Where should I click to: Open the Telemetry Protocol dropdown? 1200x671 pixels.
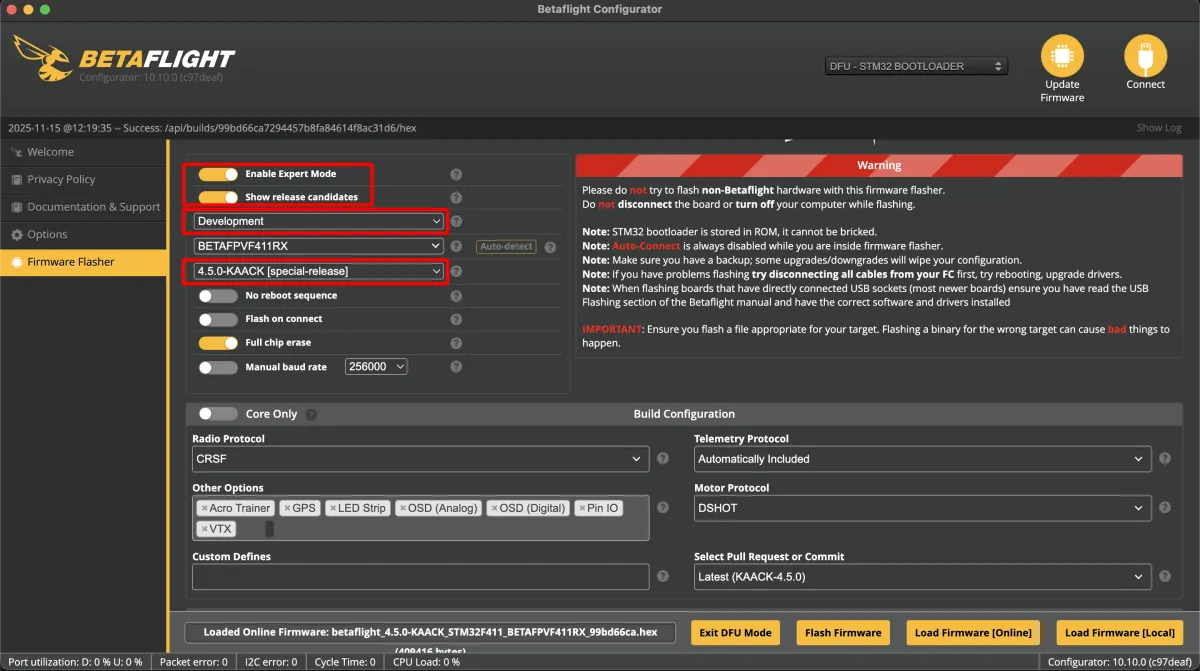click(x=922, y=459)
